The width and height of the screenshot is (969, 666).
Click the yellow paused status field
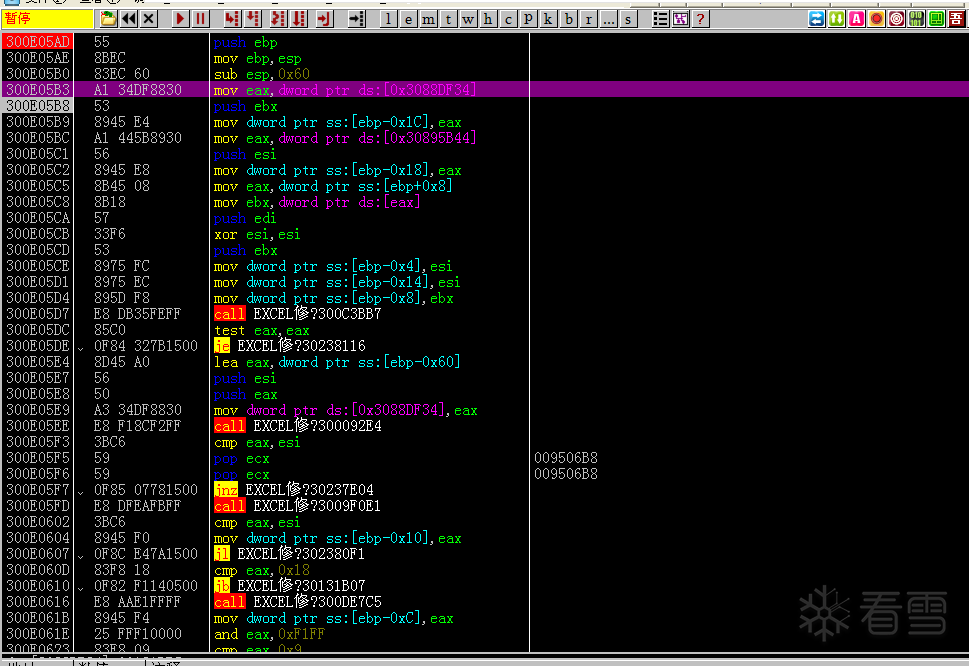[47, 19]
